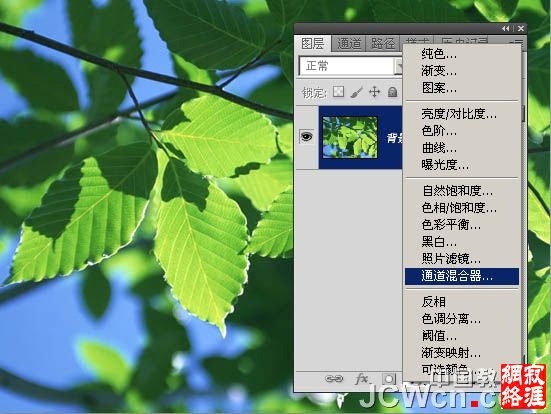The width and height of the screenshot is (551, 414).
Task: Click the background layer thumbnail
Action: pos(350,137)
